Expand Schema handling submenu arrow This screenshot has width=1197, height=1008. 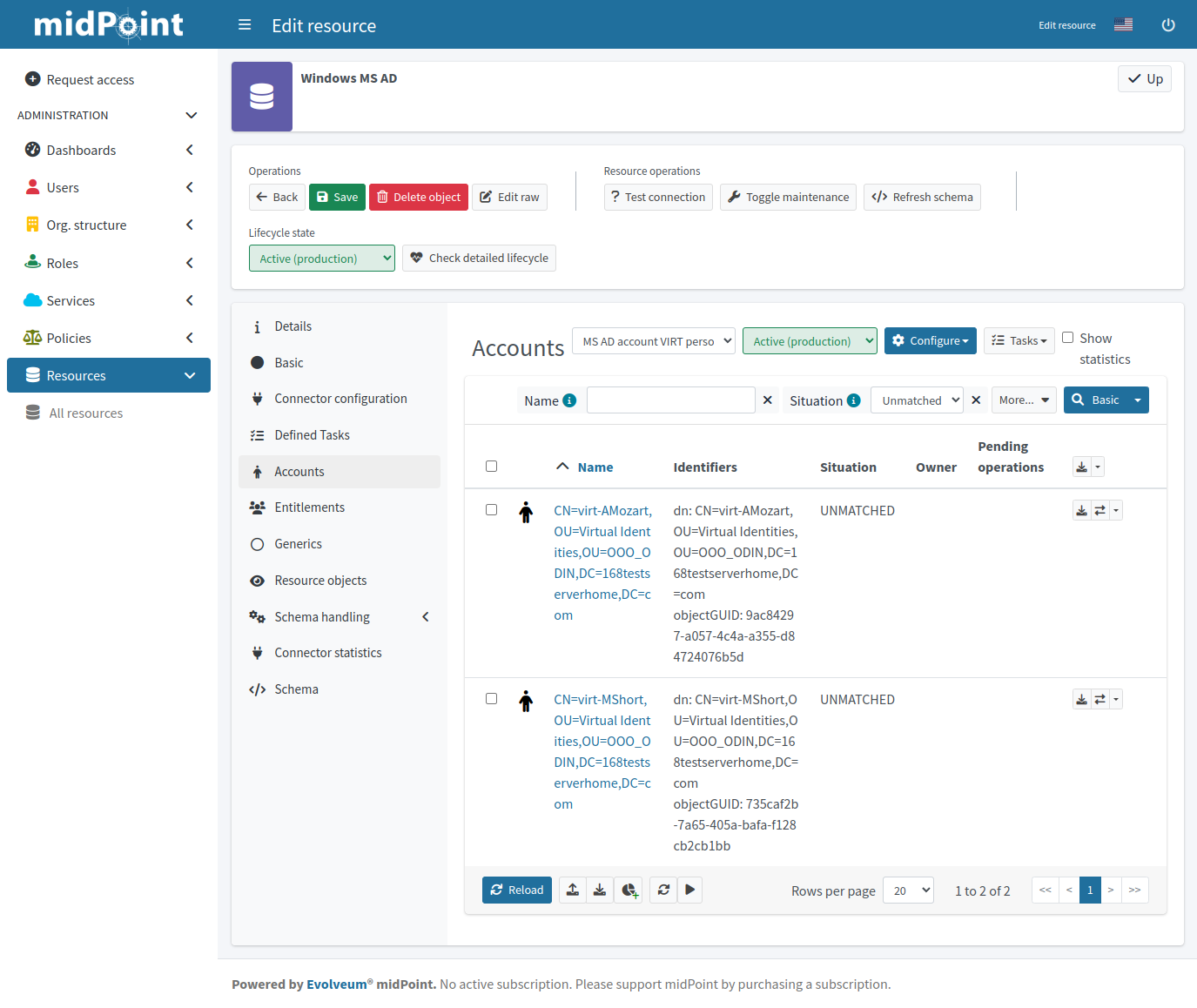426,617
